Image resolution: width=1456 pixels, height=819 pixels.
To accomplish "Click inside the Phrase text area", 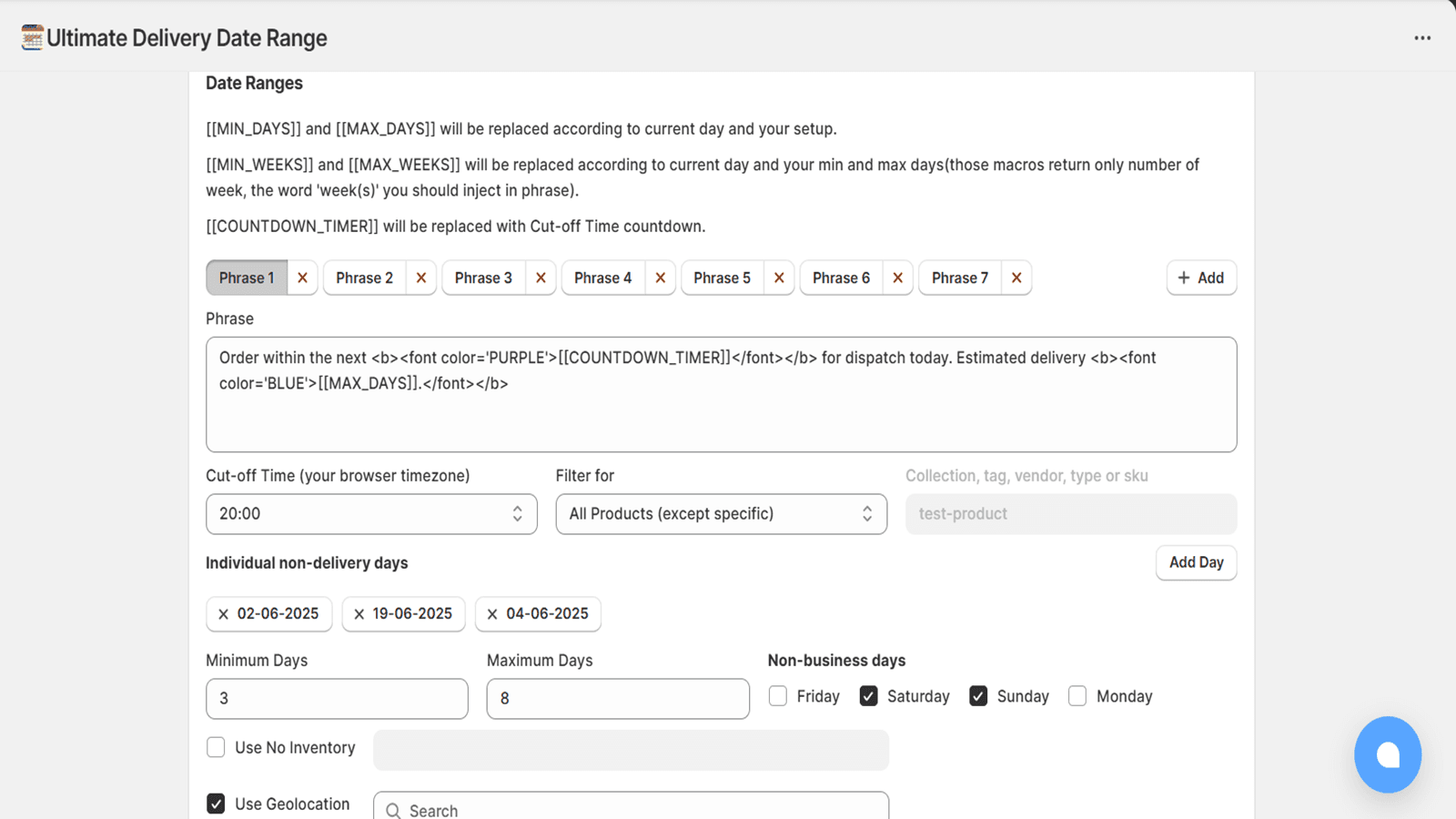I will click(722, 395).
